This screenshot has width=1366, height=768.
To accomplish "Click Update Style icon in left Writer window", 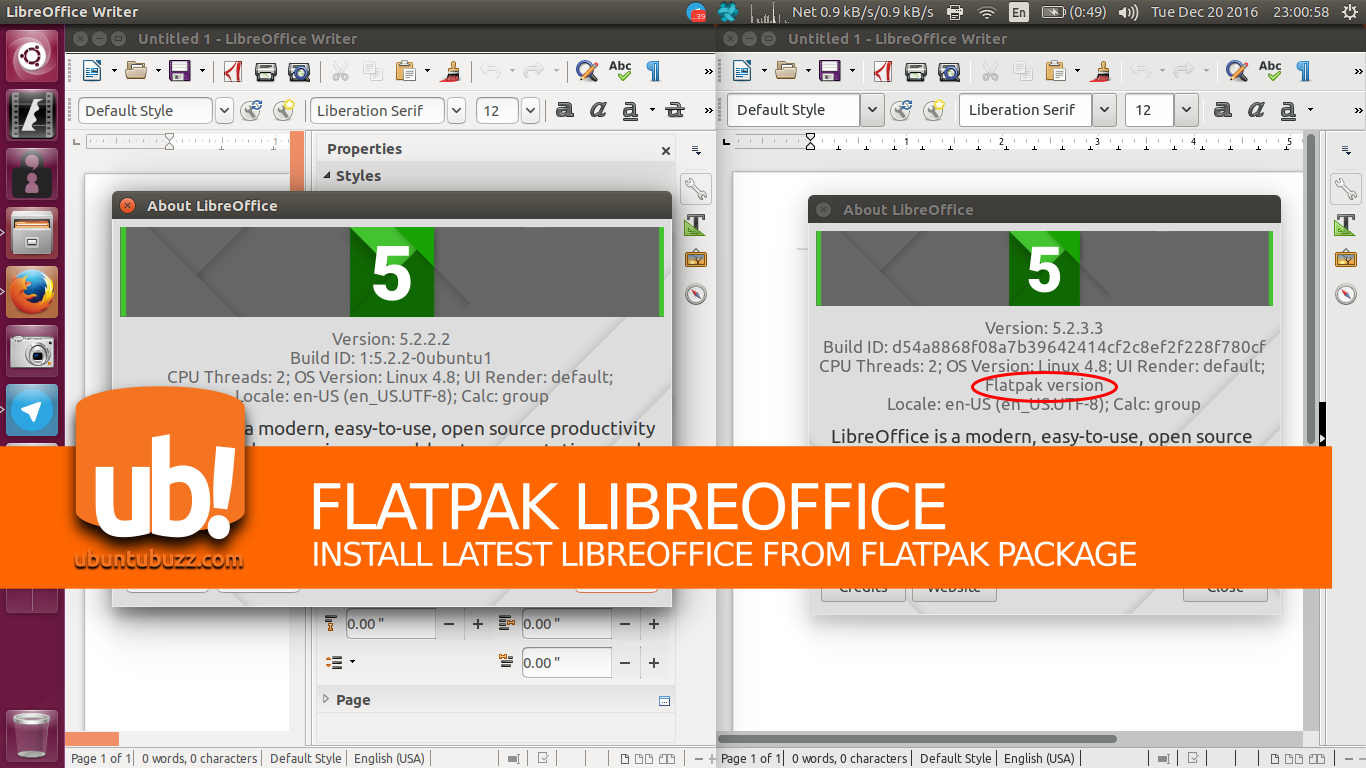I will click(x=252, y=110).
